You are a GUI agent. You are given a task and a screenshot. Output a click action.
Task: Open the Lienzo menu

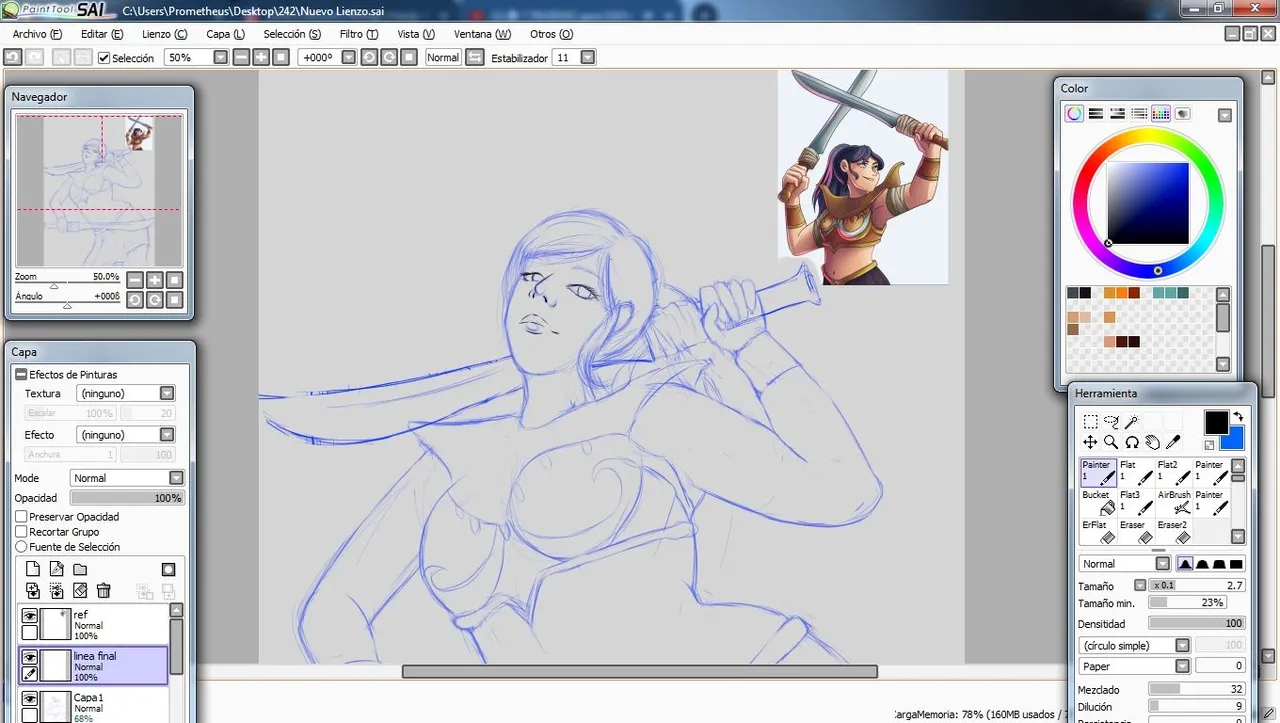[x=164, y=34]
